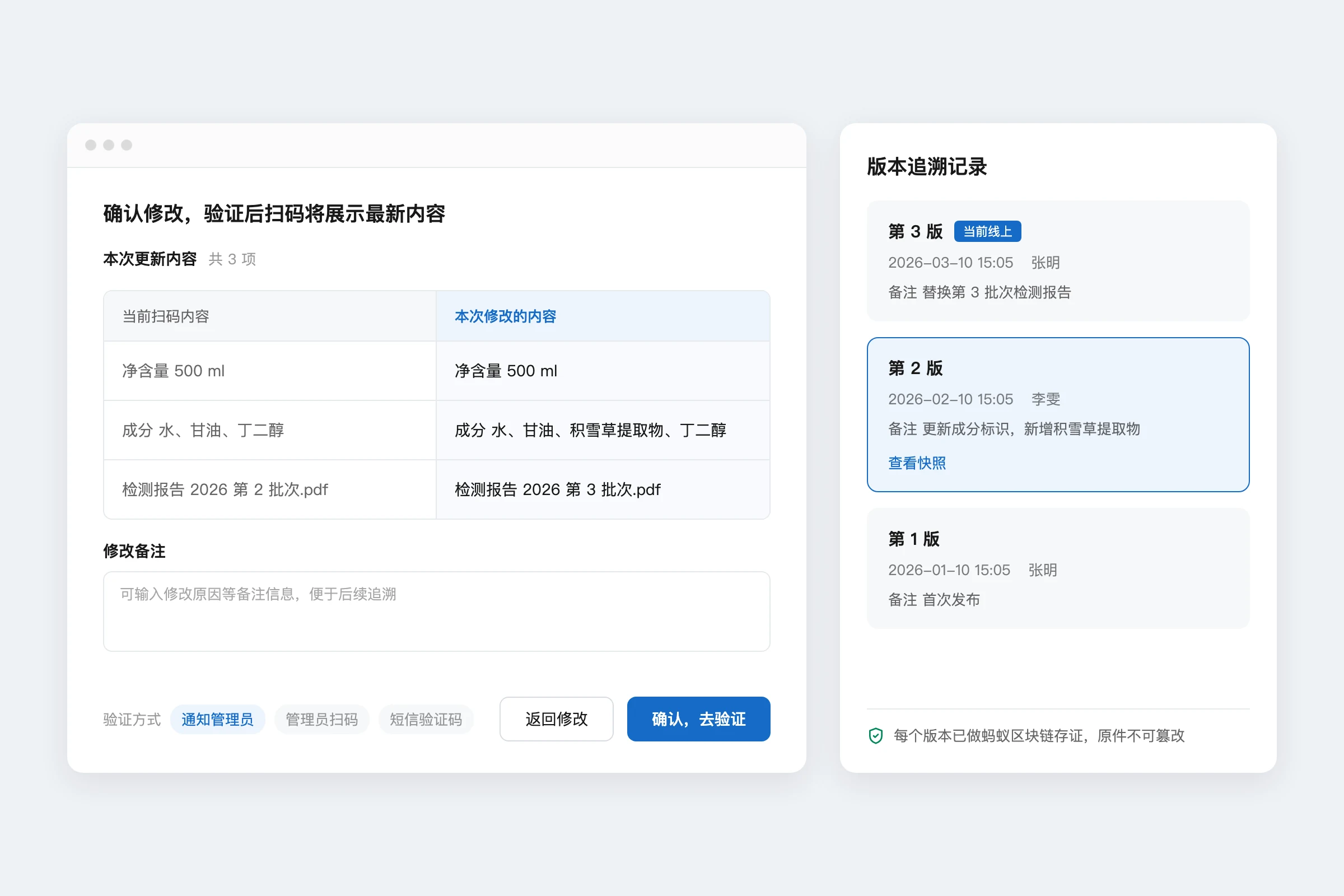Click the 版本追溯记录 heading
Screen dimensions: 1344x896
(x=927, y=167)
